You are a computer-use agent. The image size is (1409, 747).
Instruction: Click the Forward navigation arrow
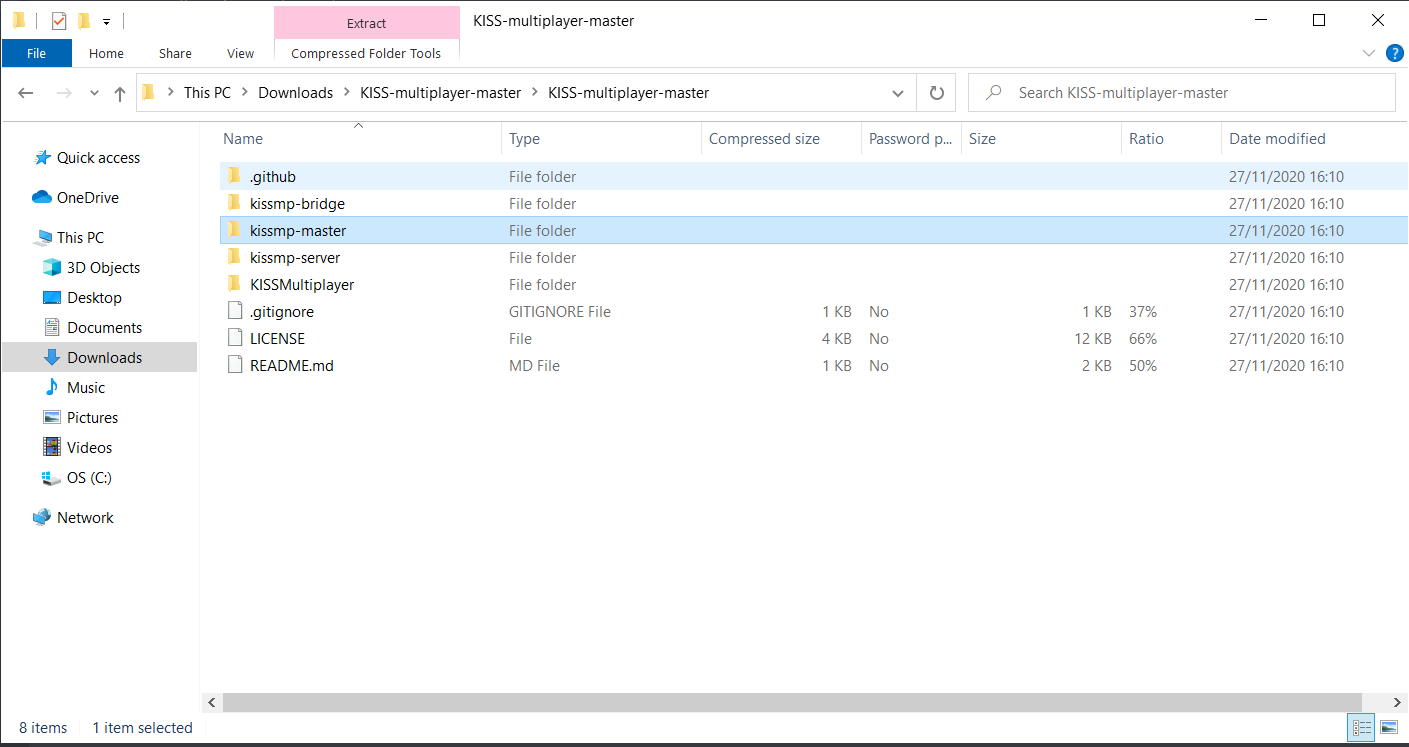pyautogui.click(x=63, y=93)
